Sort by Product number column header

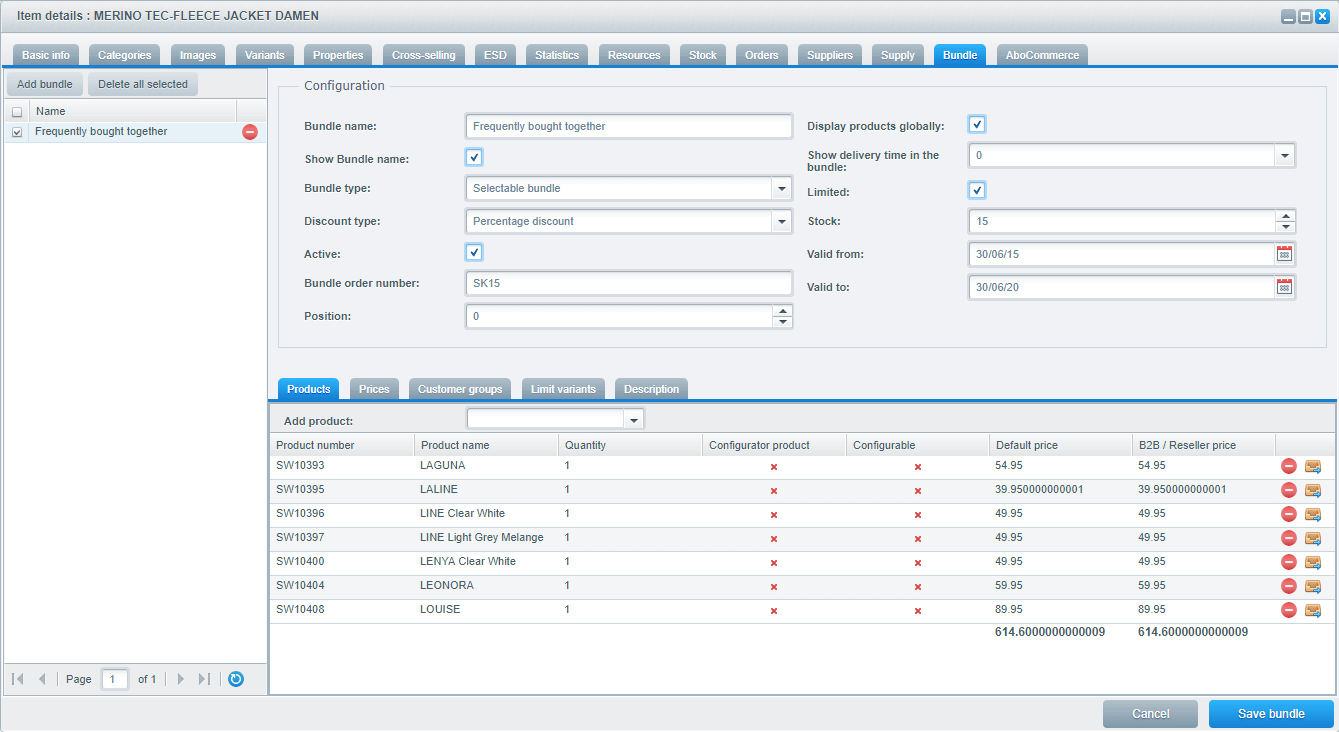[x=342, y=445]
